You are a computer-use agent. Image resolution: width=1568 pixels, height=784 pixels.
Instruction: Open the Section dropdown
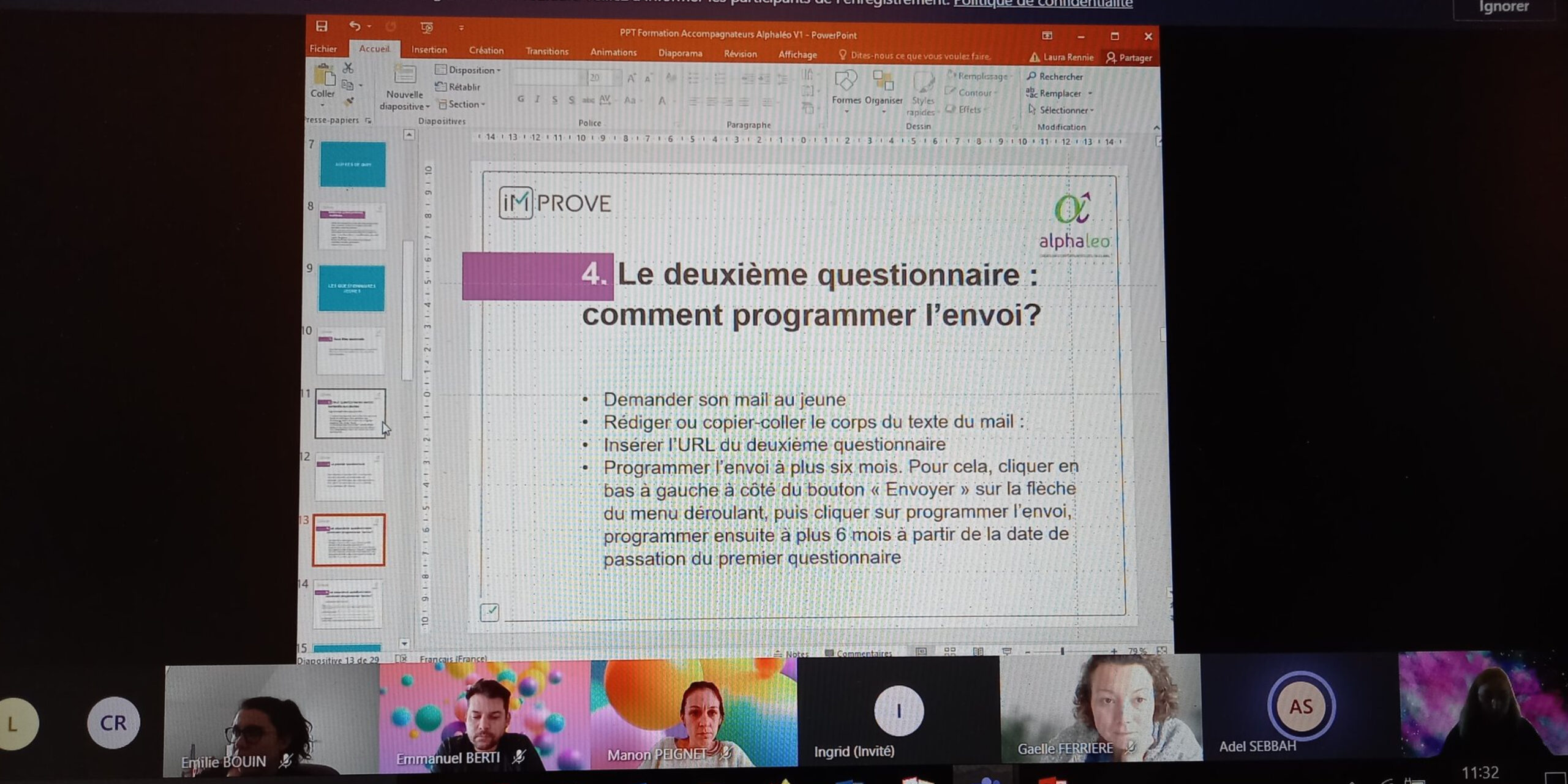pyautogui.click(x=462, y=104)
